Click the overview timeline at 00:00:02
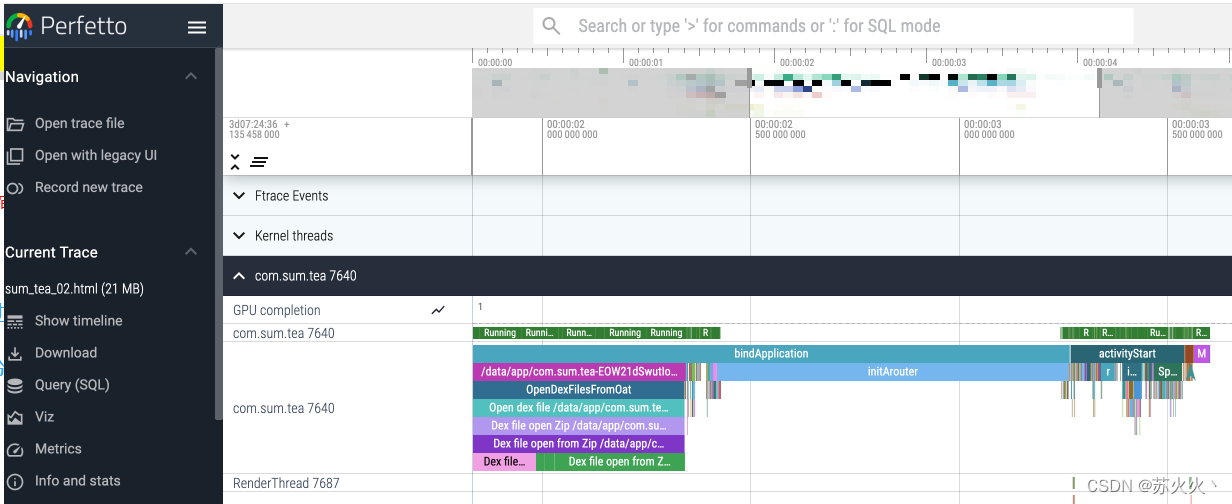The width and height of the screenshot is (1232, 504). (795, 62)
